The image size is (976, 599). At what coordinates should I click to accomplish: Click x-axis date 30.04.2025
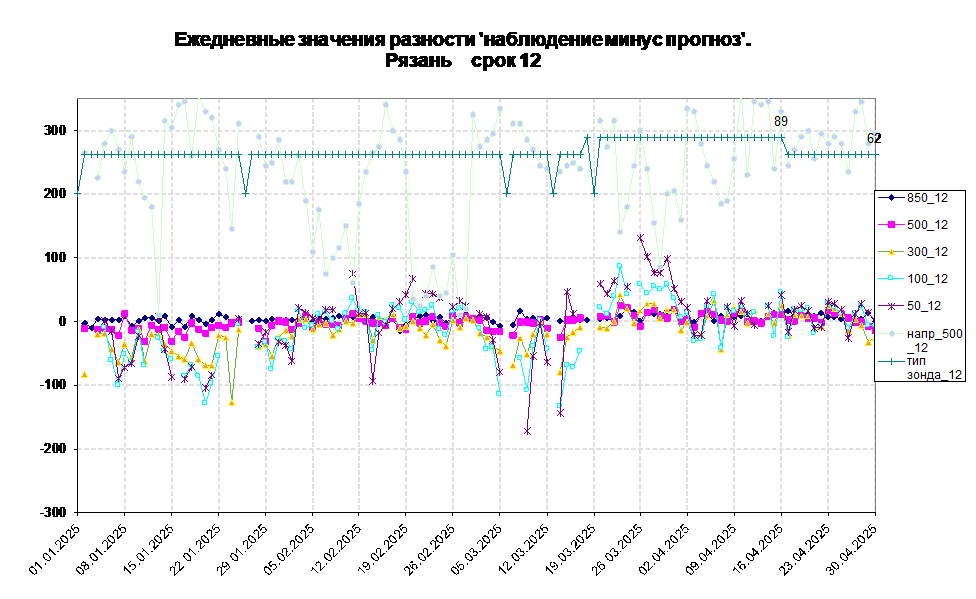click(853, 549)
